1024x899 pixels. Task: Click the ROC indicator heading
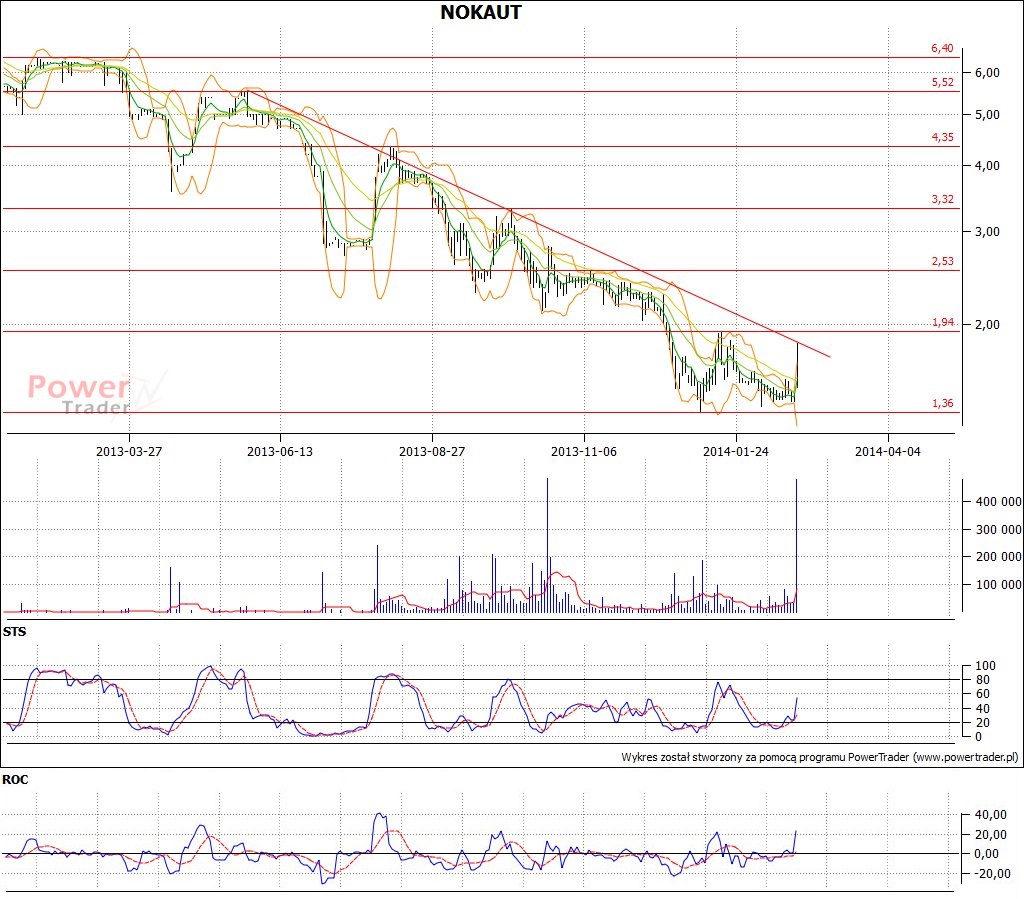(x=15, y=780)
